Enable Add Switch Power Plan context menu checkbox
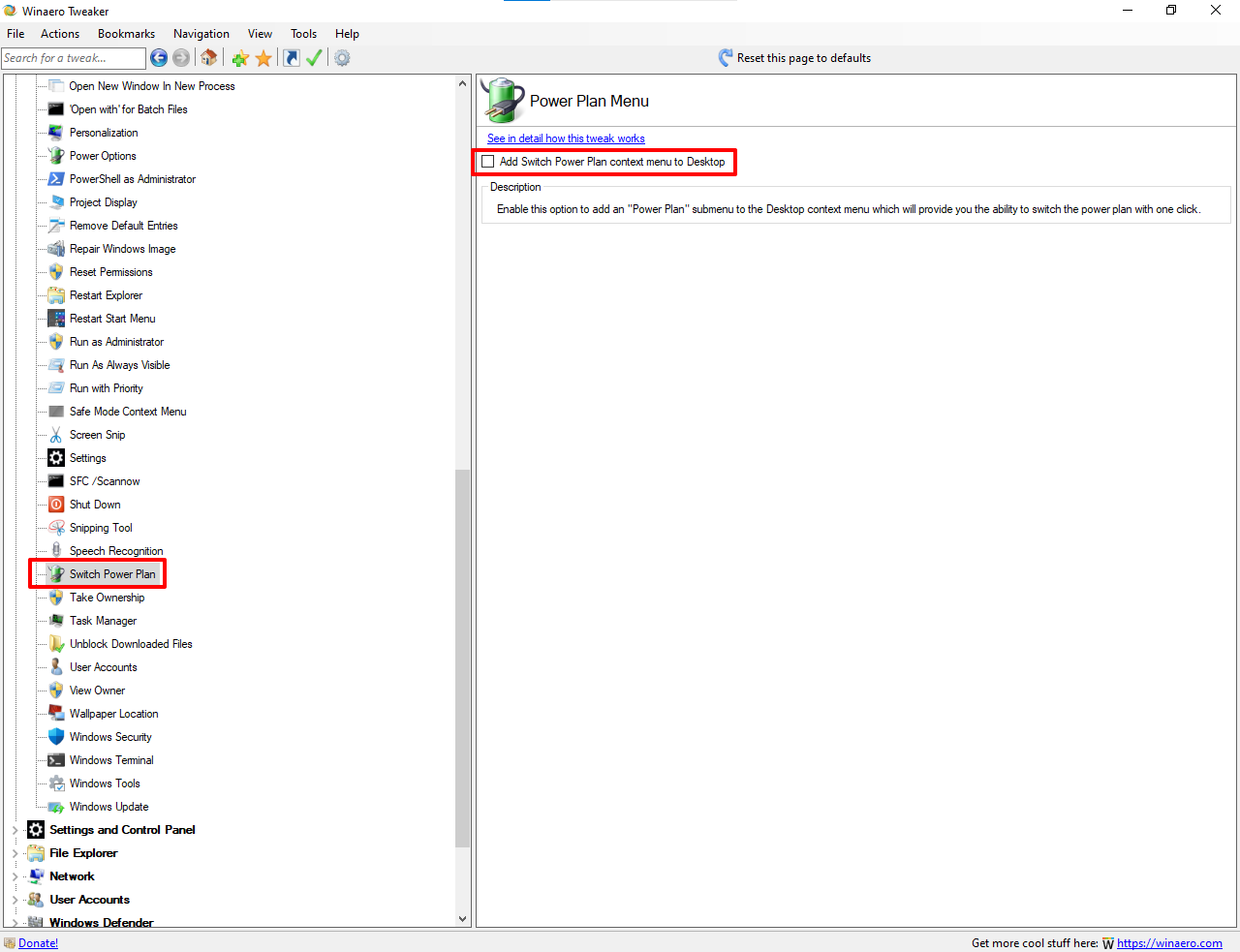Image resolution: width=1240 pixels, height=952 pixels. point(488,162)
